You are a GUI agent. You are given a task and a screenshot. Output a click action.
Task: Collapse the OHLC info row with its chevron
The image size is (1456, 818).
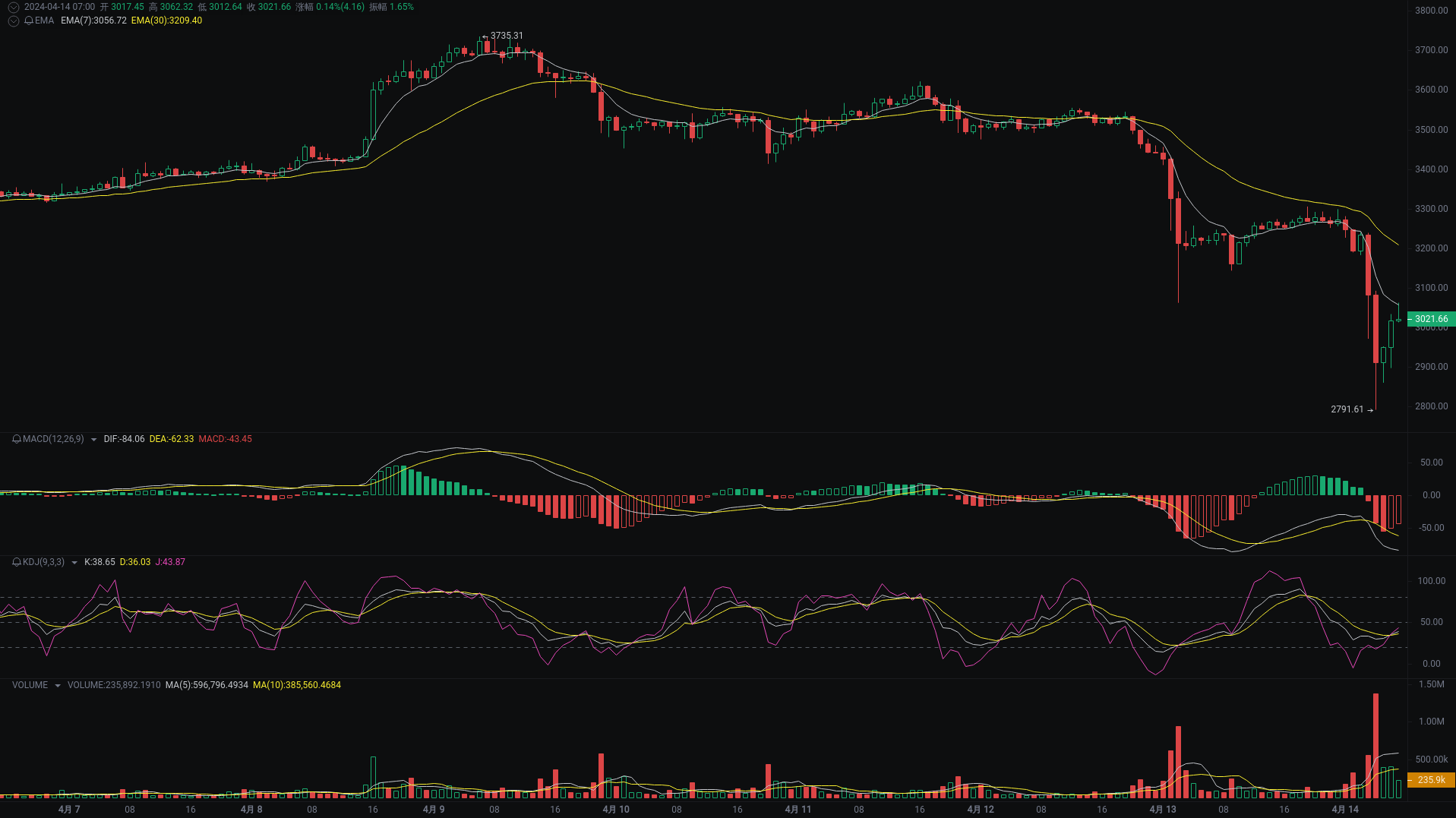click(12, 7)
